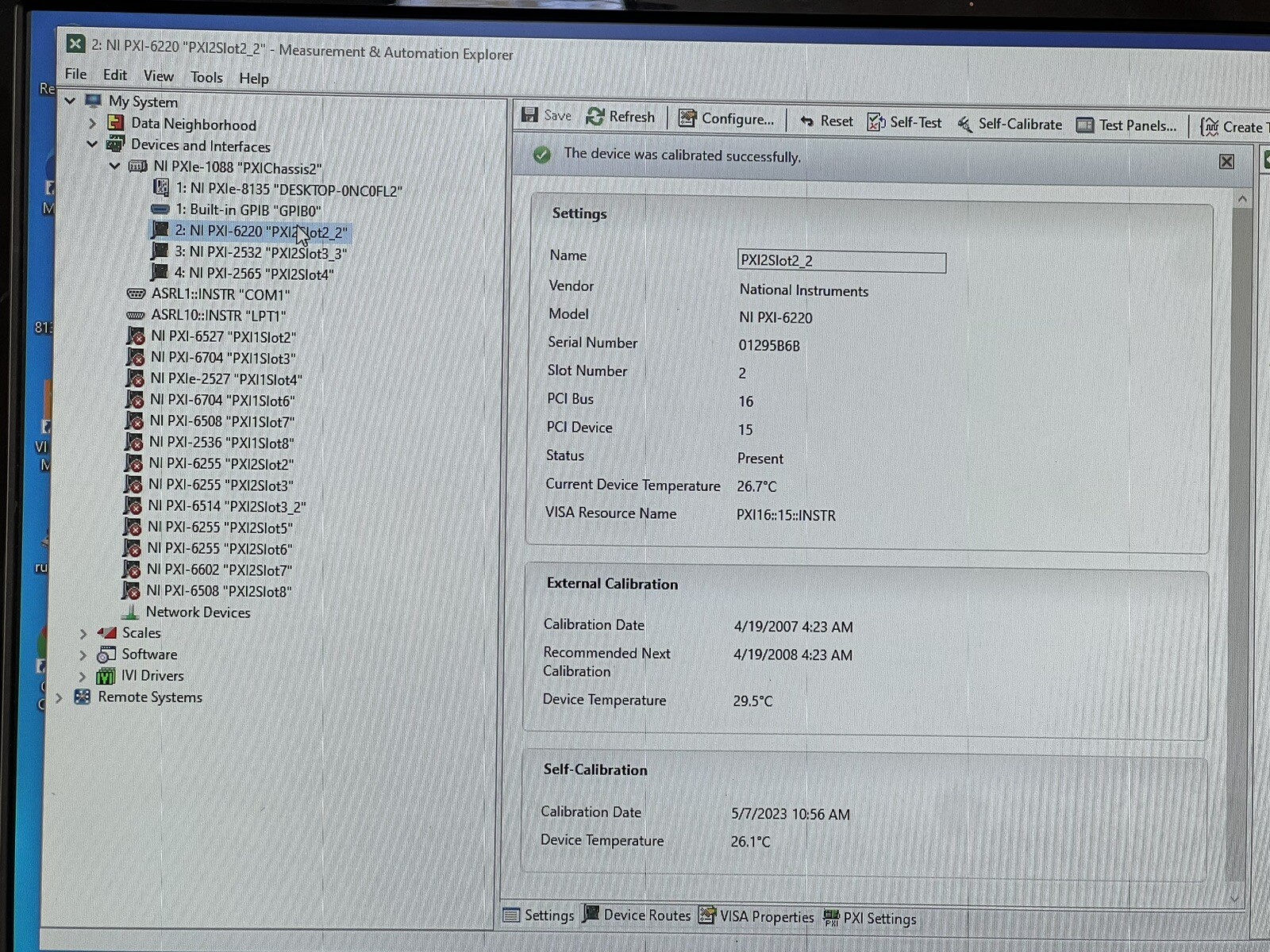This screenshot has width=1270, height=952.
Task: Click the Software icon
Action: click(106, 654)
